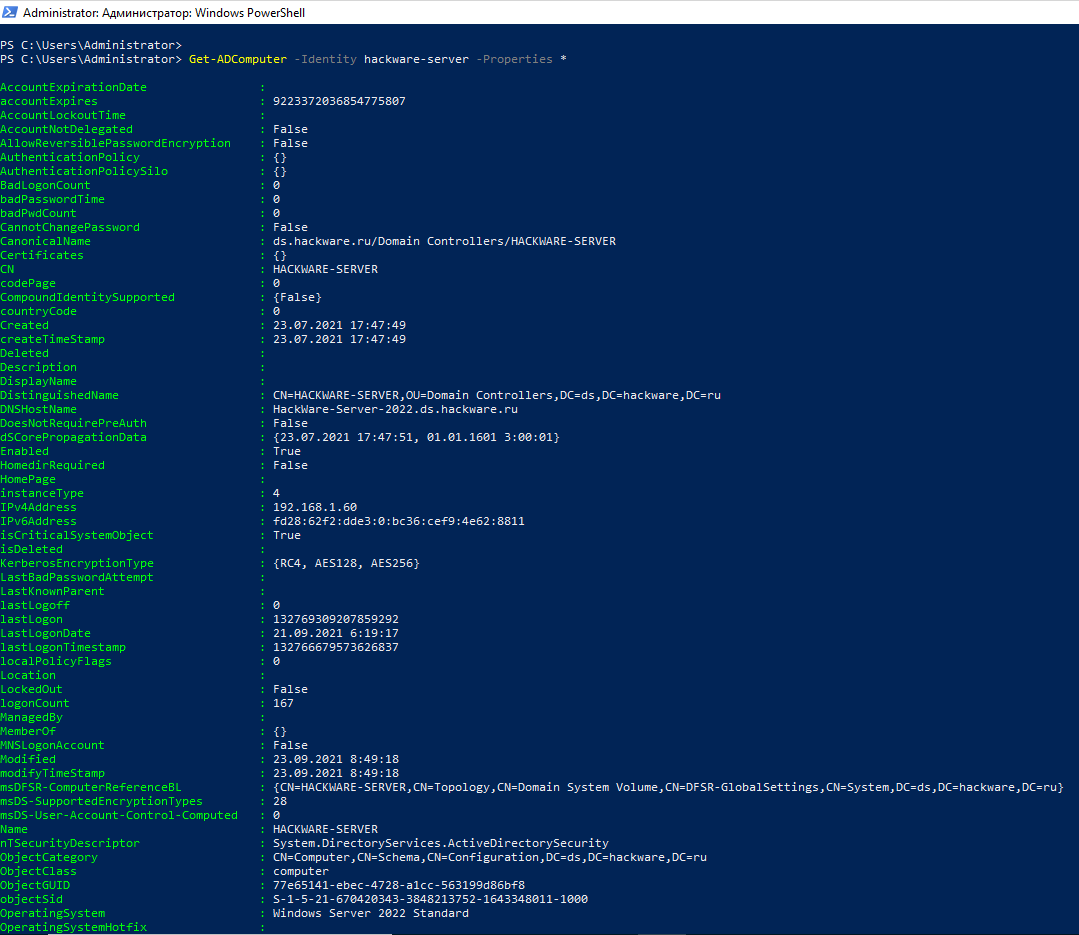Click the ObjectGUID value
1079x935 pixels.
(398, 885)
